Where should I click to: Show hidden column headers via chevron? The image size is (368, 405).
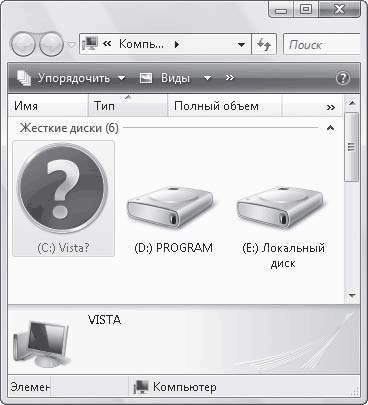tap(330, 107)
